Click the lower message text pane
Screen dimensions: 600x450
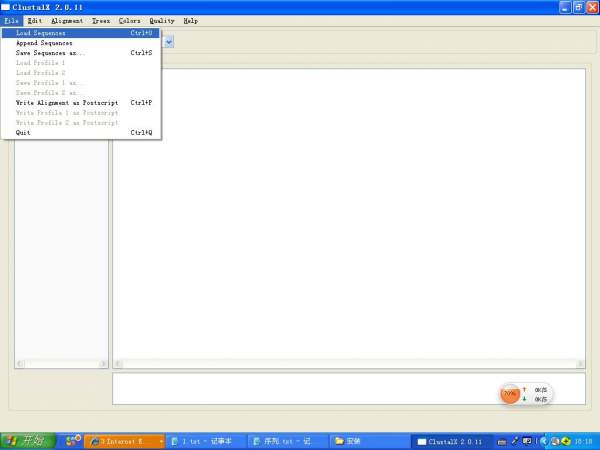point(349,389)
